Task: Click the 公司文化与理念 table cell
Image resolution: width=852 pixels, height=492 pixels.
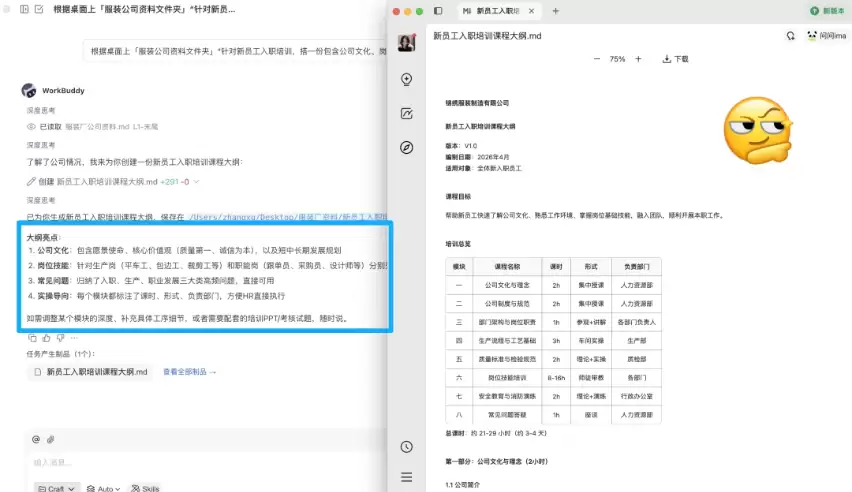Action: point(507,285)
